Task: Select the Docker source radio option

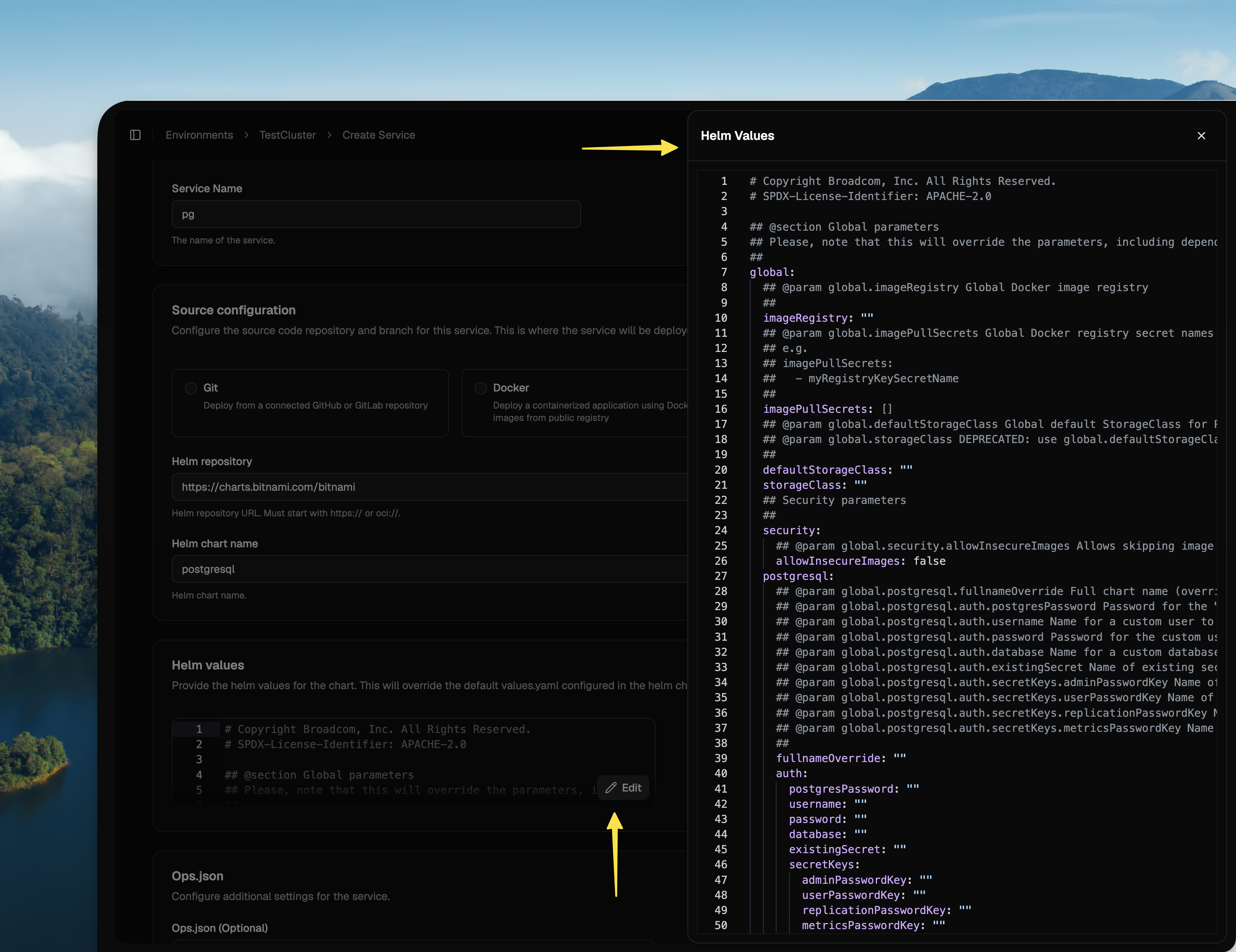Action: pyautogui.click(x=480, y=388)
